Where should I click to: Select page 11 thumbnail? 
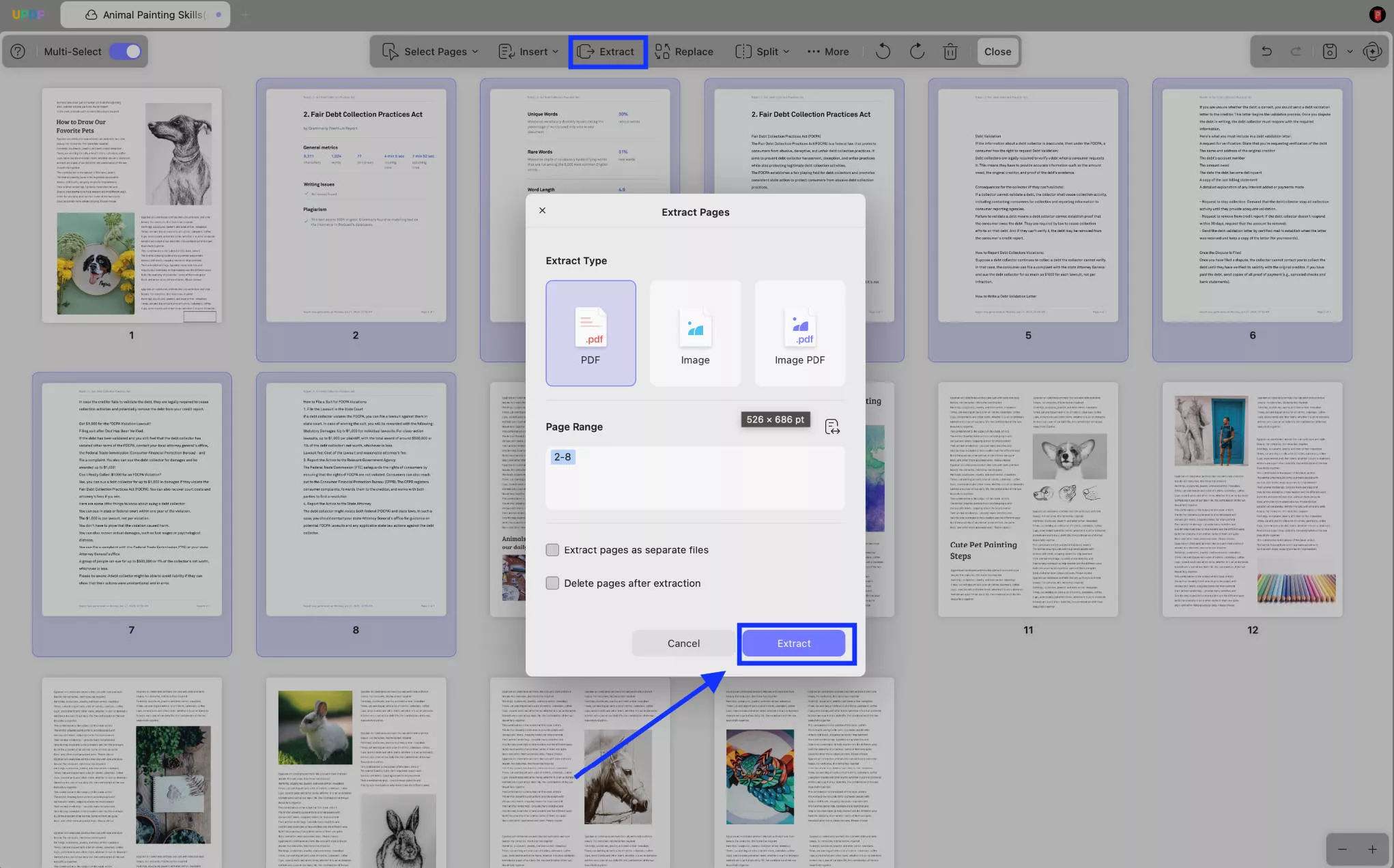pos(1028,500)
